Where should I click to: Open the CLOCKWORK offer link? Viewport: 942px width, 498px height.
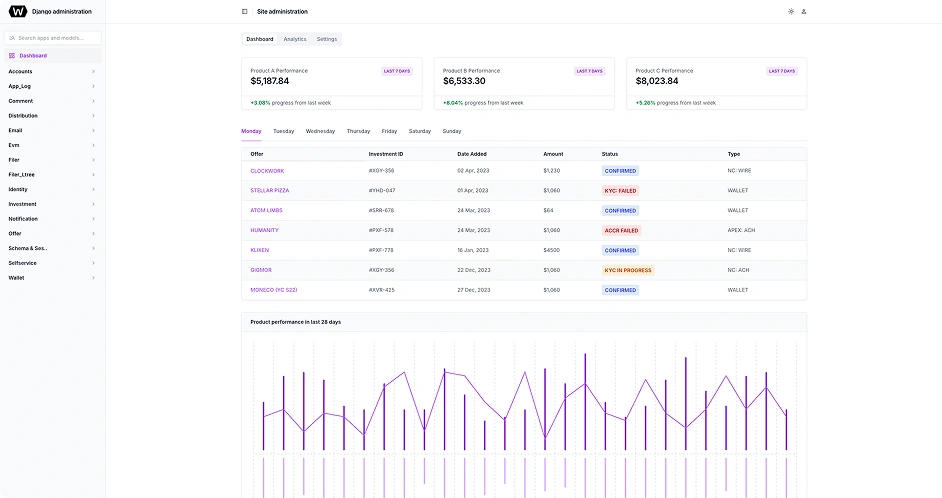click(267, 171)
